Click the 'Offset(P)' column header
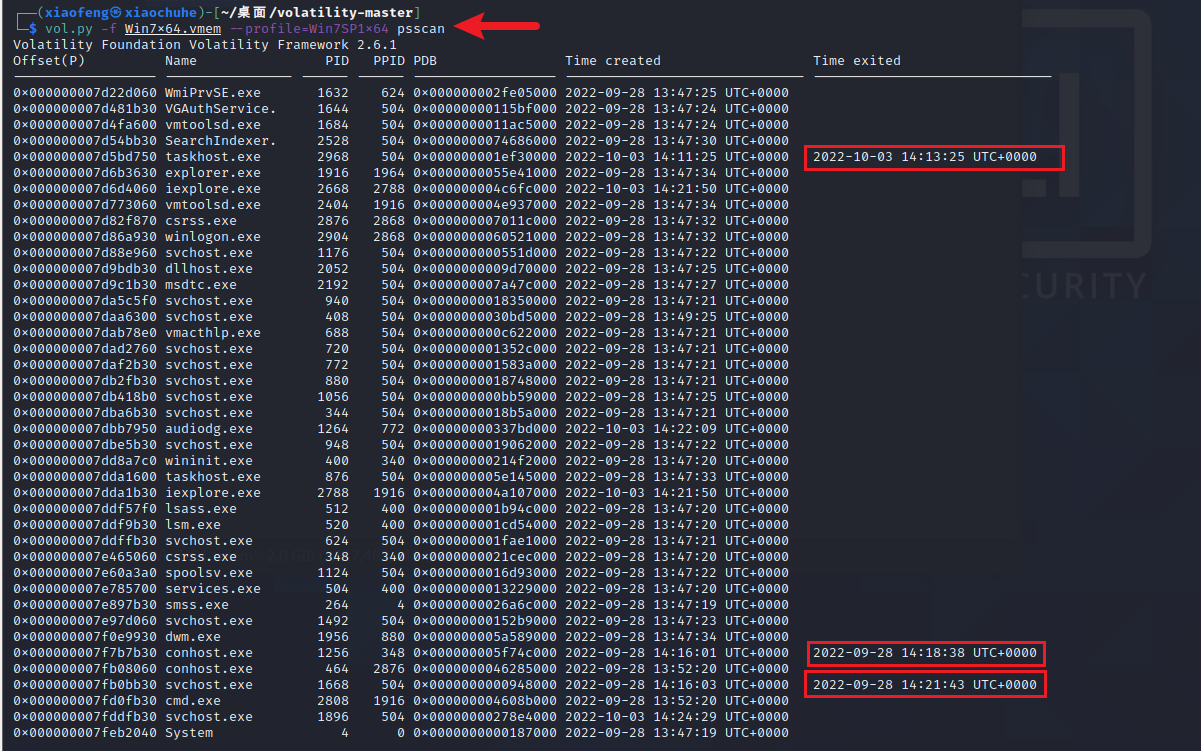This screenshot has width=1201, height=751. click(x=49, y=61)
